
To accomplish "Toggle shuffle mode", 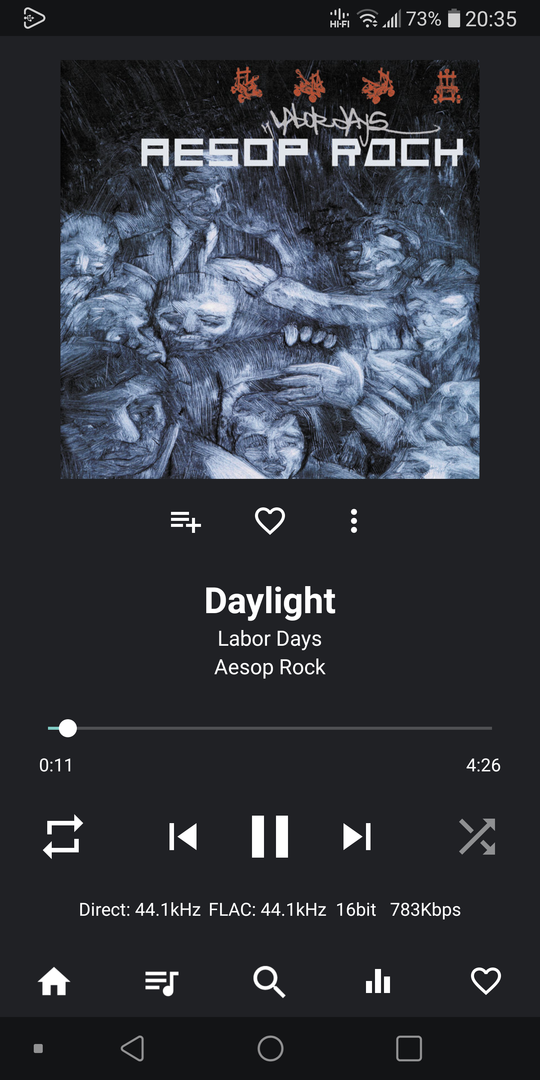I will tap(477, 836).
